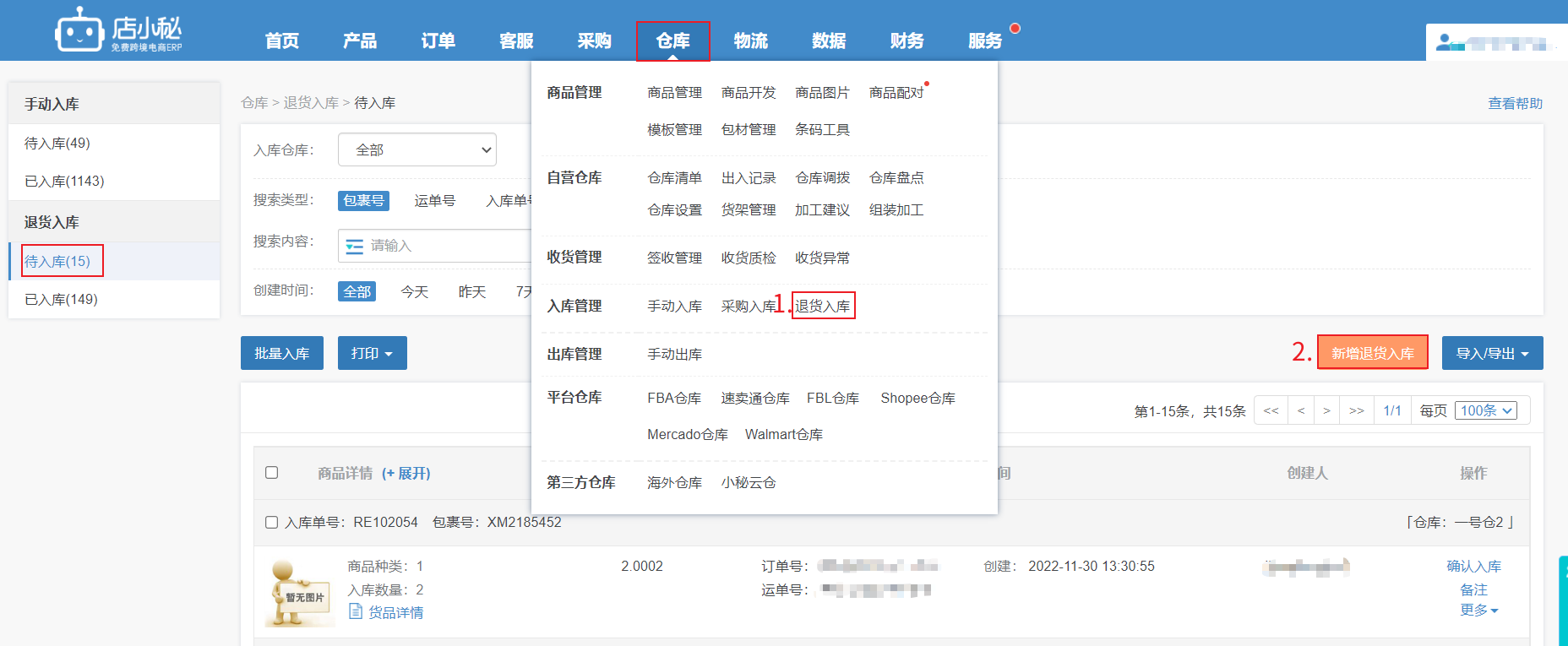Click the red notification dot beside 服务
The width and height of the screenshot is (1568, 646).
pos(1015,28)
